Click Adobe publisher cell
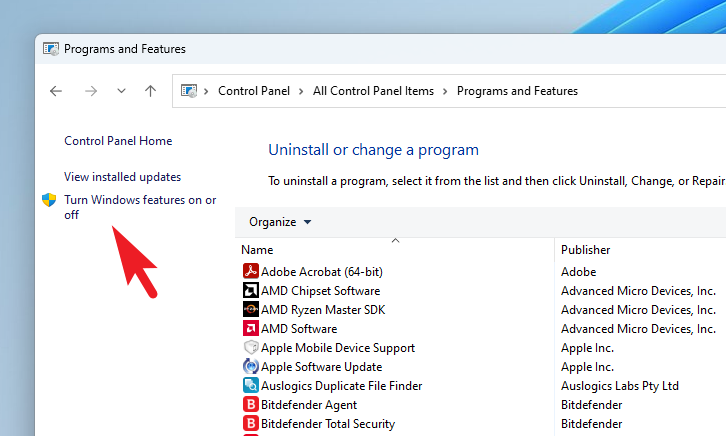 coord(578,272)
